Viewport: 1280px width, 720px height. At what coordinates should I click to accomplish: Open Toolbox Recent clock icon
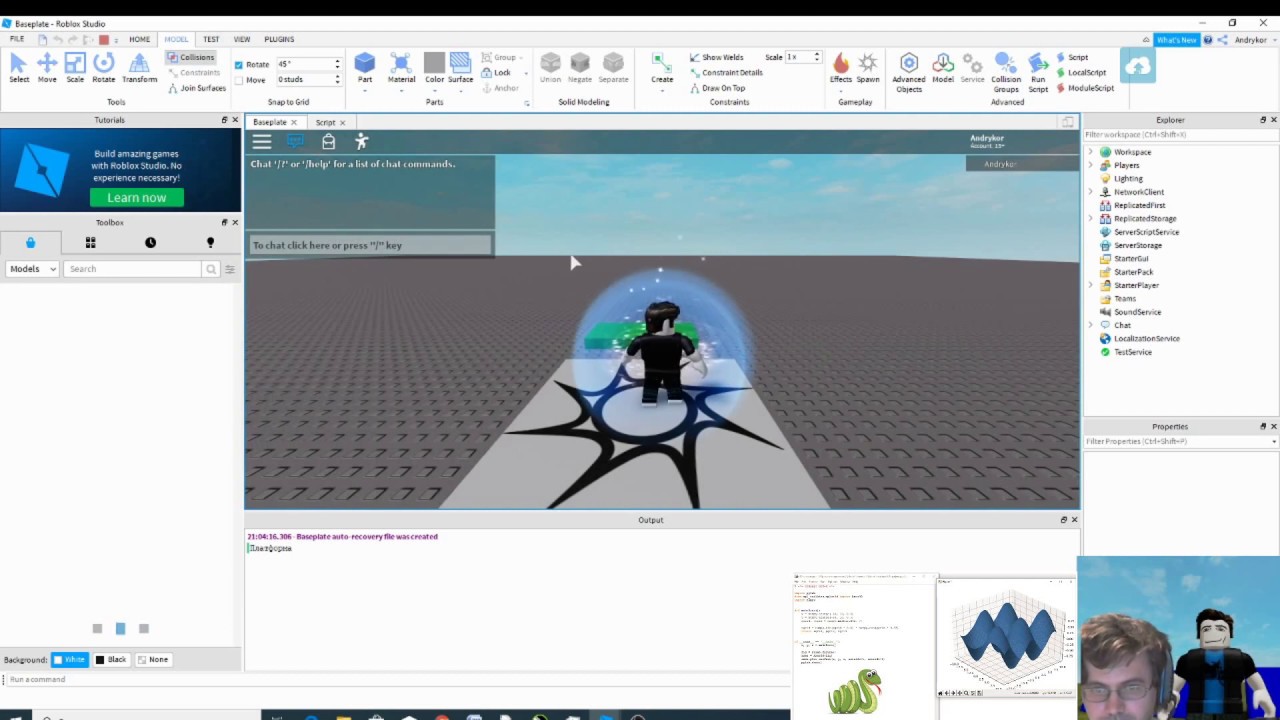tap(150, 242)
